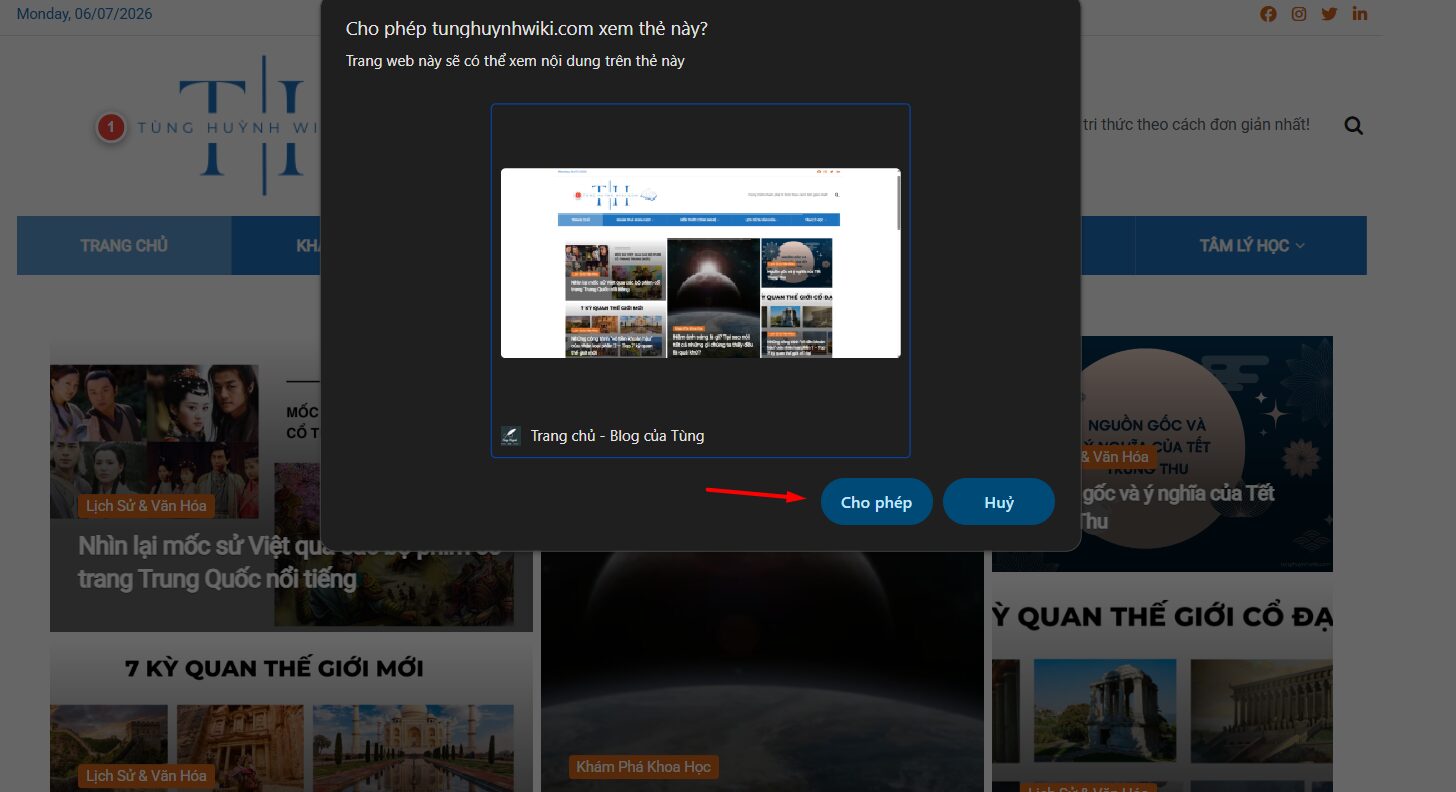
Task: Click the dialog title 'Cho phép tunghuynhwiki.com xem thẻ này?'
Action: [527, 28]
